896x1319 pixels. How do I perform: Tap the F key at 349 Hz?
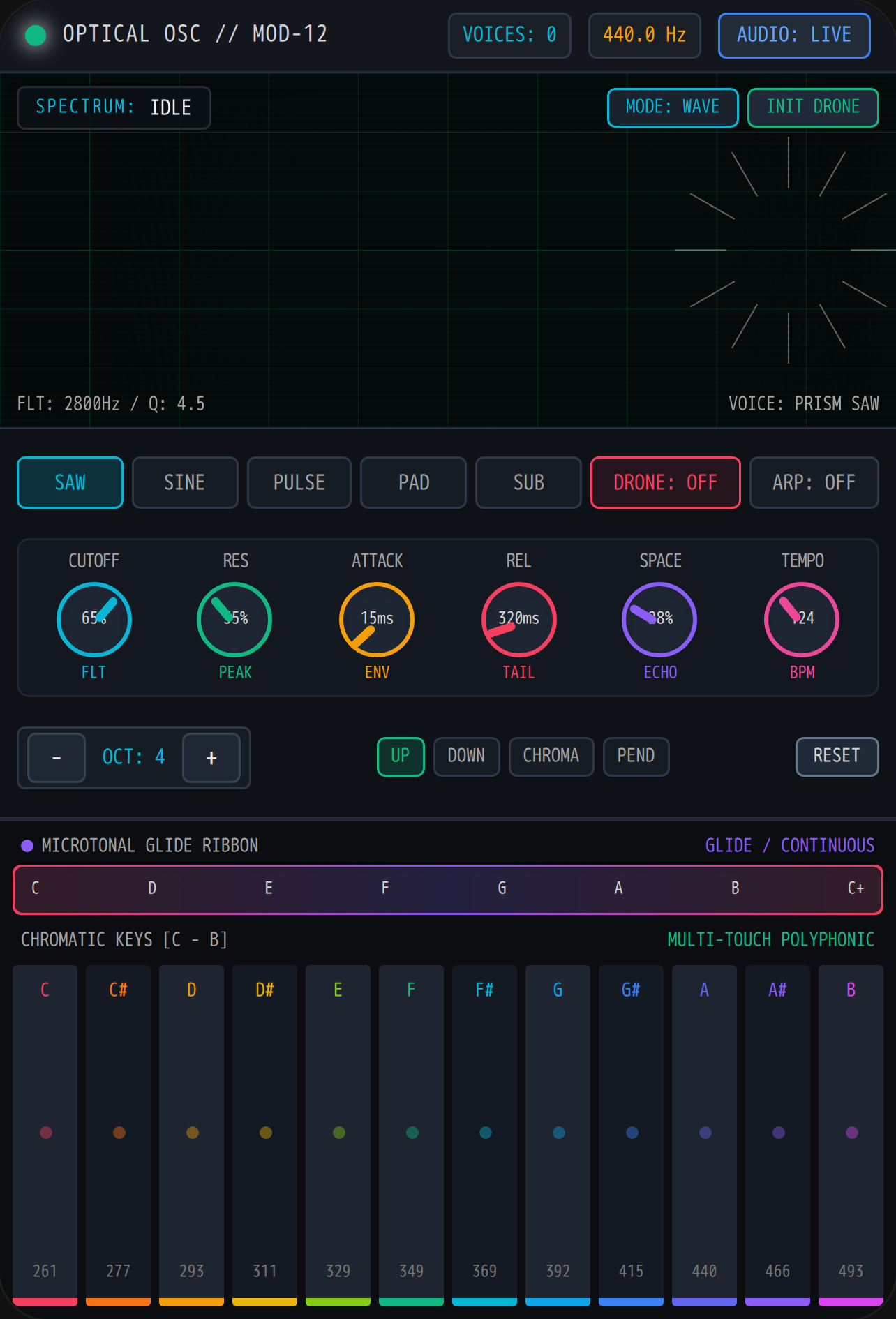pyautogui.click(x=411, y=1135)
